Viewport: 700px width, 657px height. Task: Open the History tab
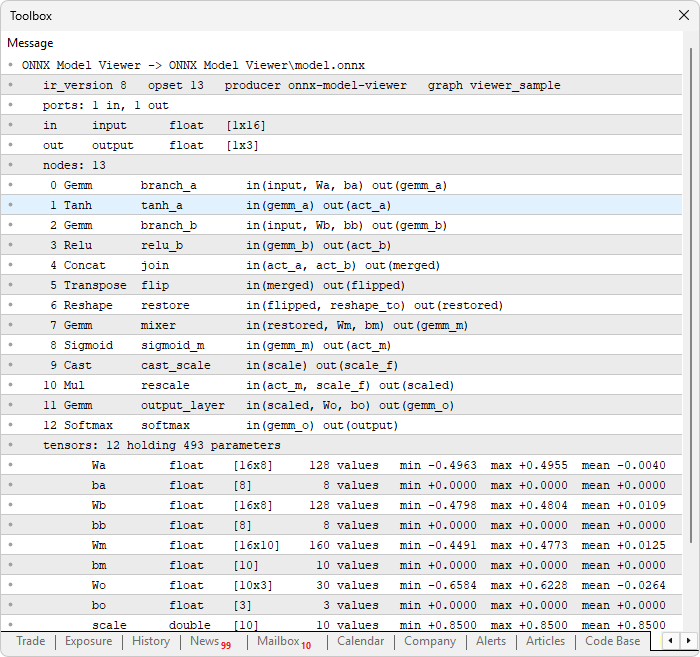click(151, 641)
